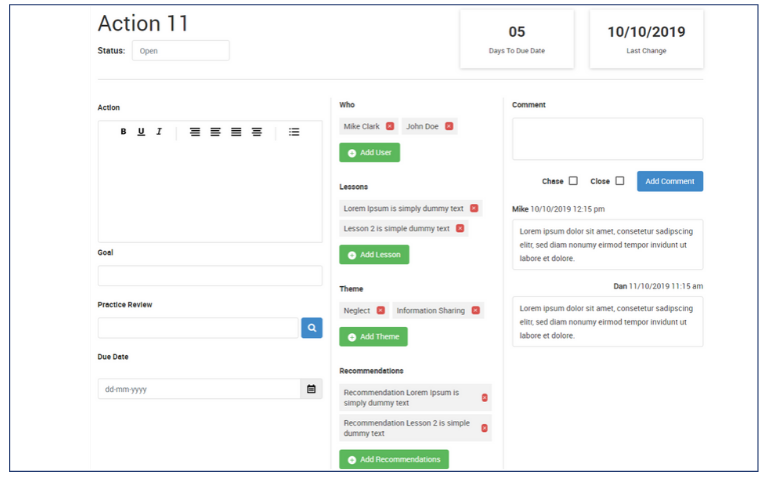
Task: Click the Due Date dd-mm-yyyy field
Action: pos(199,389)
